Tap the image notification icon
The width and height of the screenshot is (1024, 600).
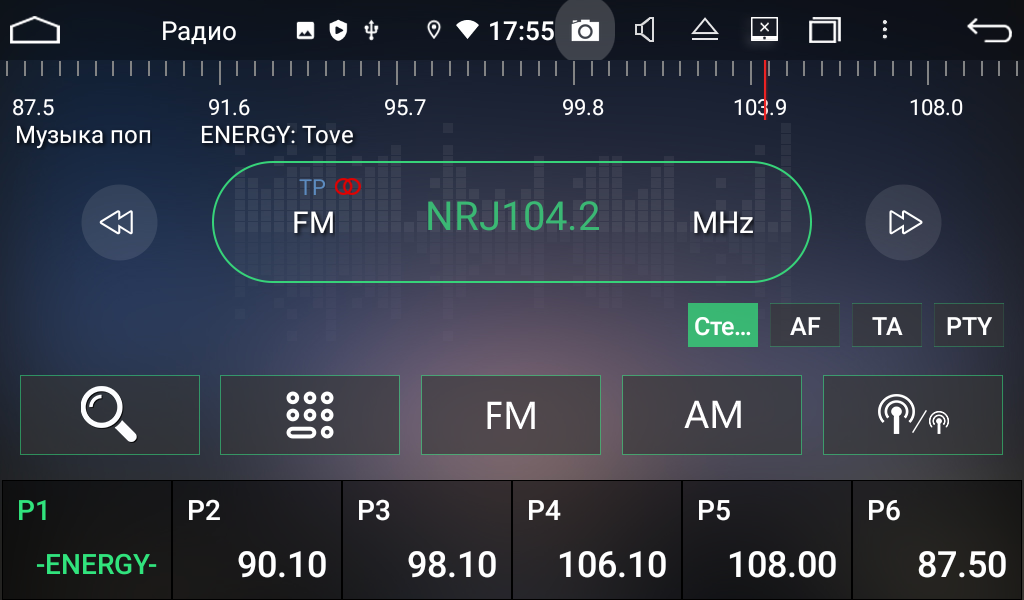305,30
